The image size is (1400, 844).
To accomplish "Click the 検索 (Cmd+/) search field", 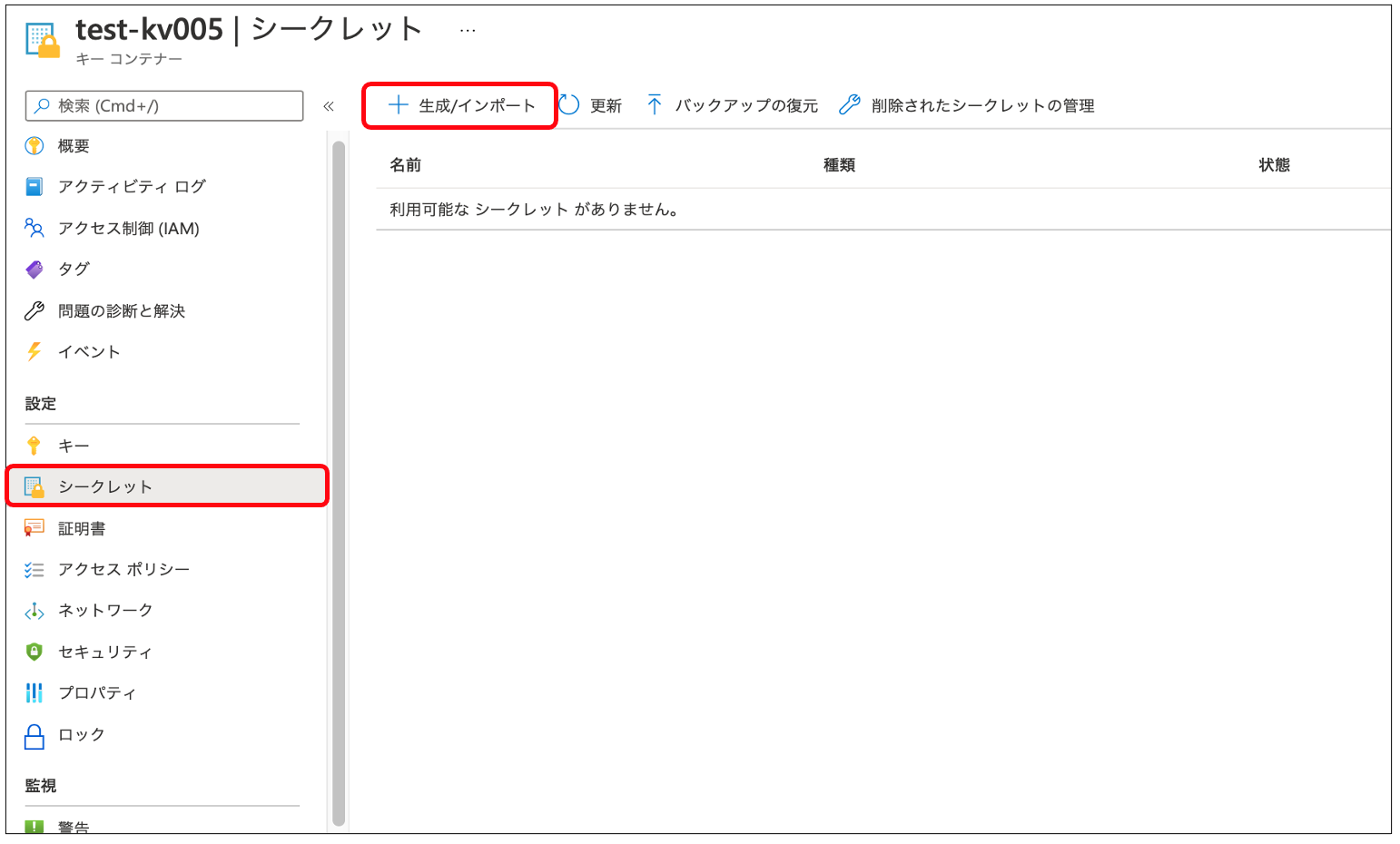I will [x=163, y=105].
